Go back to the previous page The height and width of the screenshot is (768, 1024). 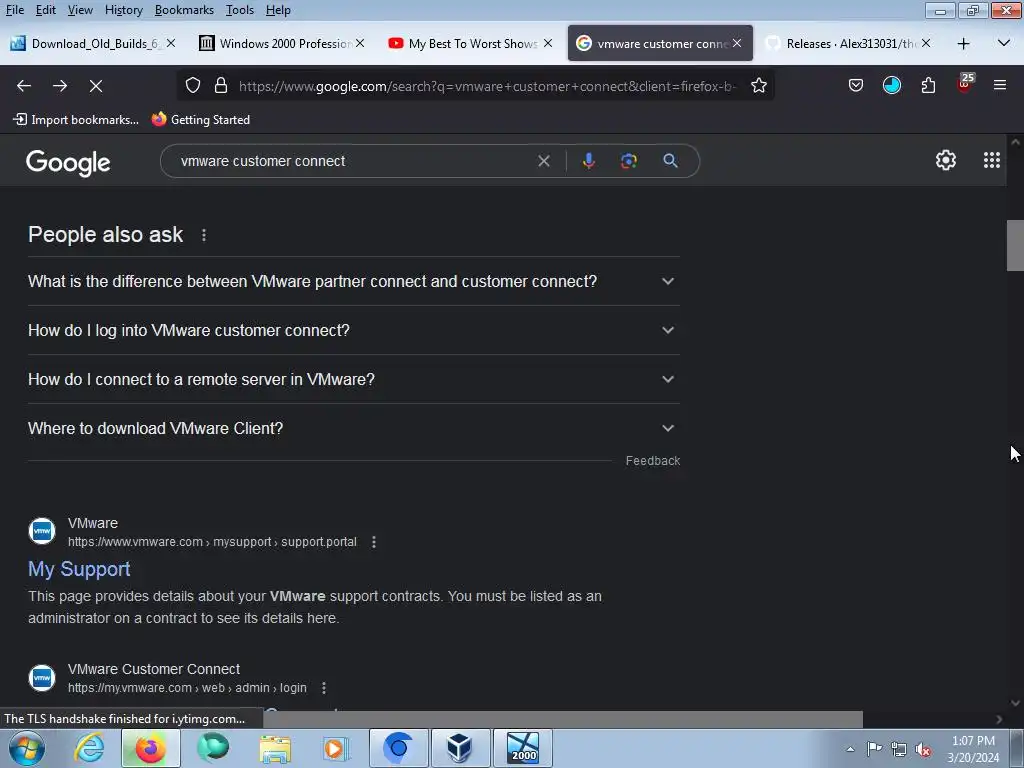(24, 86)
